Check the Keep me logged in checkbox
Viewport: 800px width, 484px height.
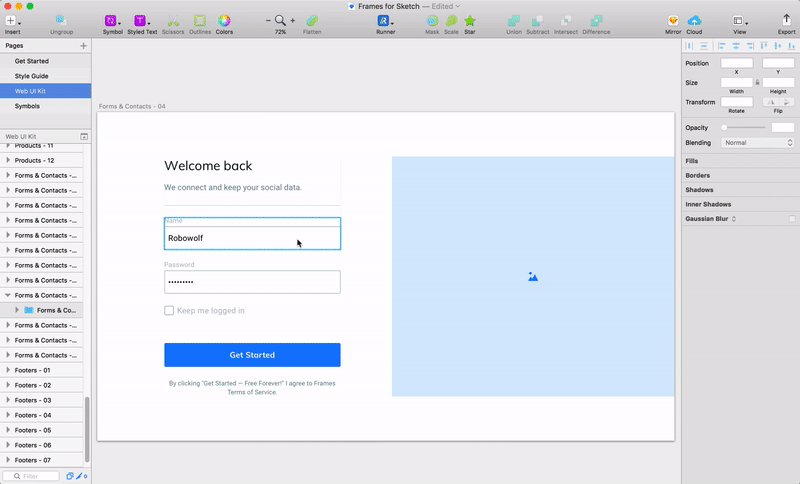tap(169, 311)
